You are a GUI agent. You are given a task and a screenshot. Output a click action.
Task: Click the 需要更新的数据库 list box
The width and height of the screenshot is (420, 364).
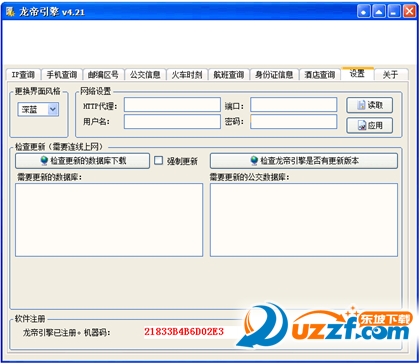pyautogui.click(x=109, y=220)
